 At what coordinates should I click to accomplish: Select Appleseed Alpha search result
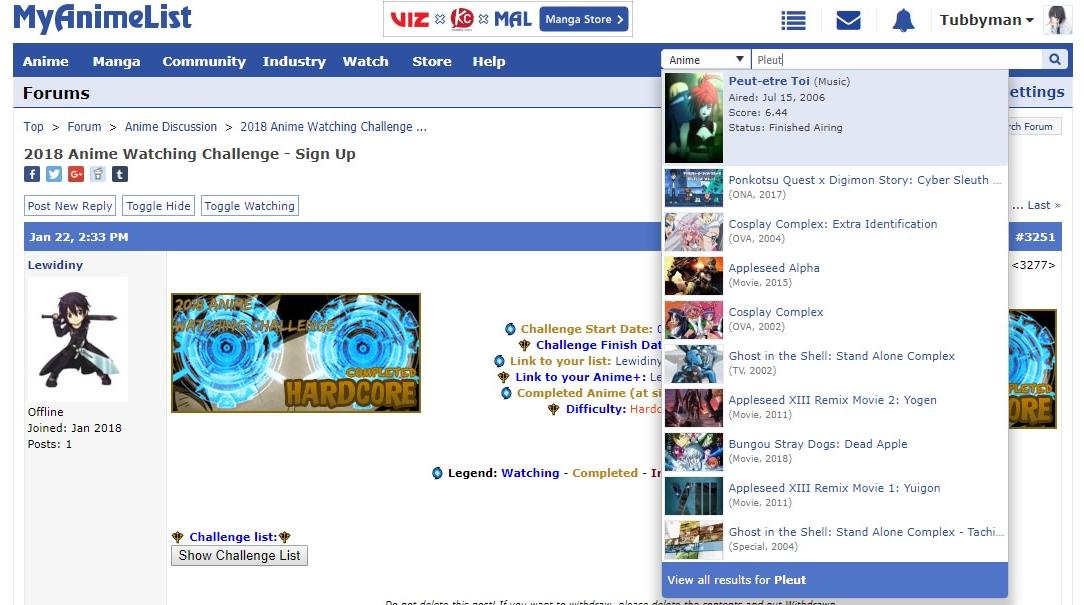coord(834,275)
